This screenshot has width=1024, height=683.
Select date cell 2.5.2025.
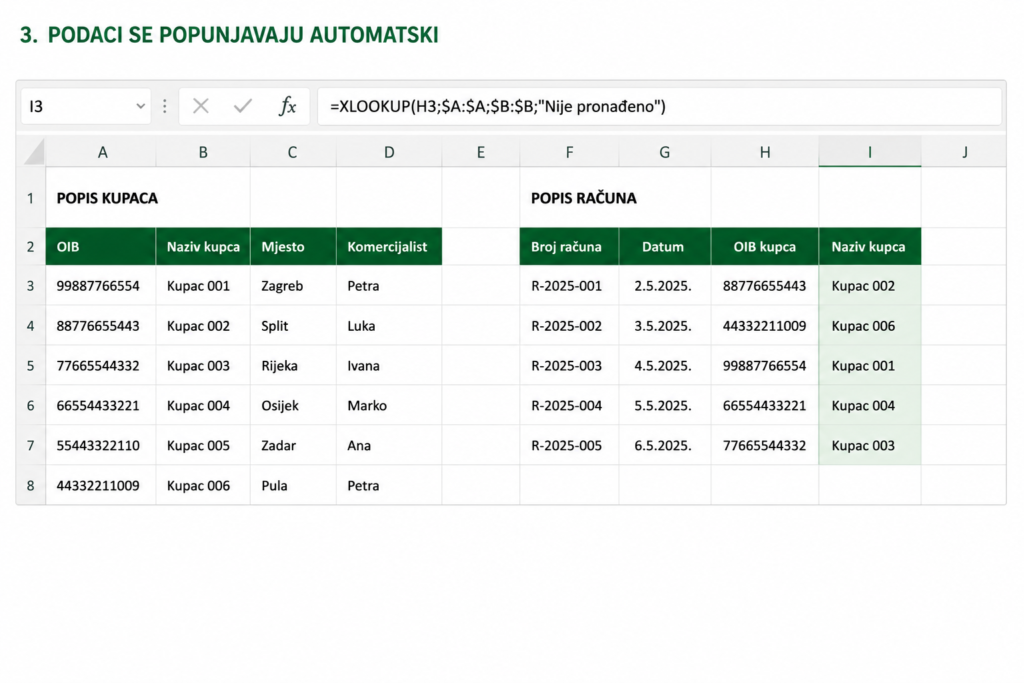coord(665,285)
